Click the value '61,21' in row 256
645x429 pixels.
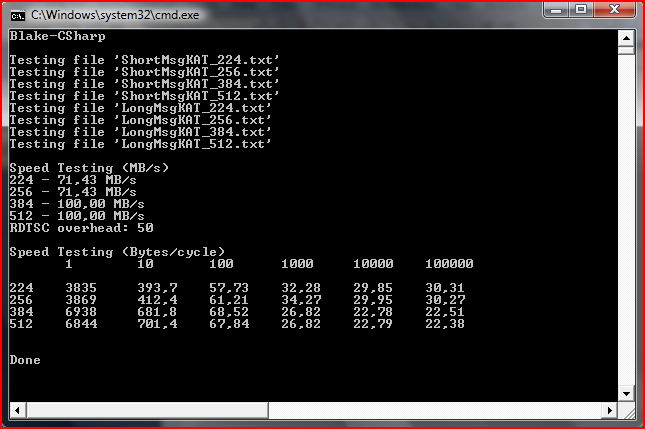click(x=229, y=300)
